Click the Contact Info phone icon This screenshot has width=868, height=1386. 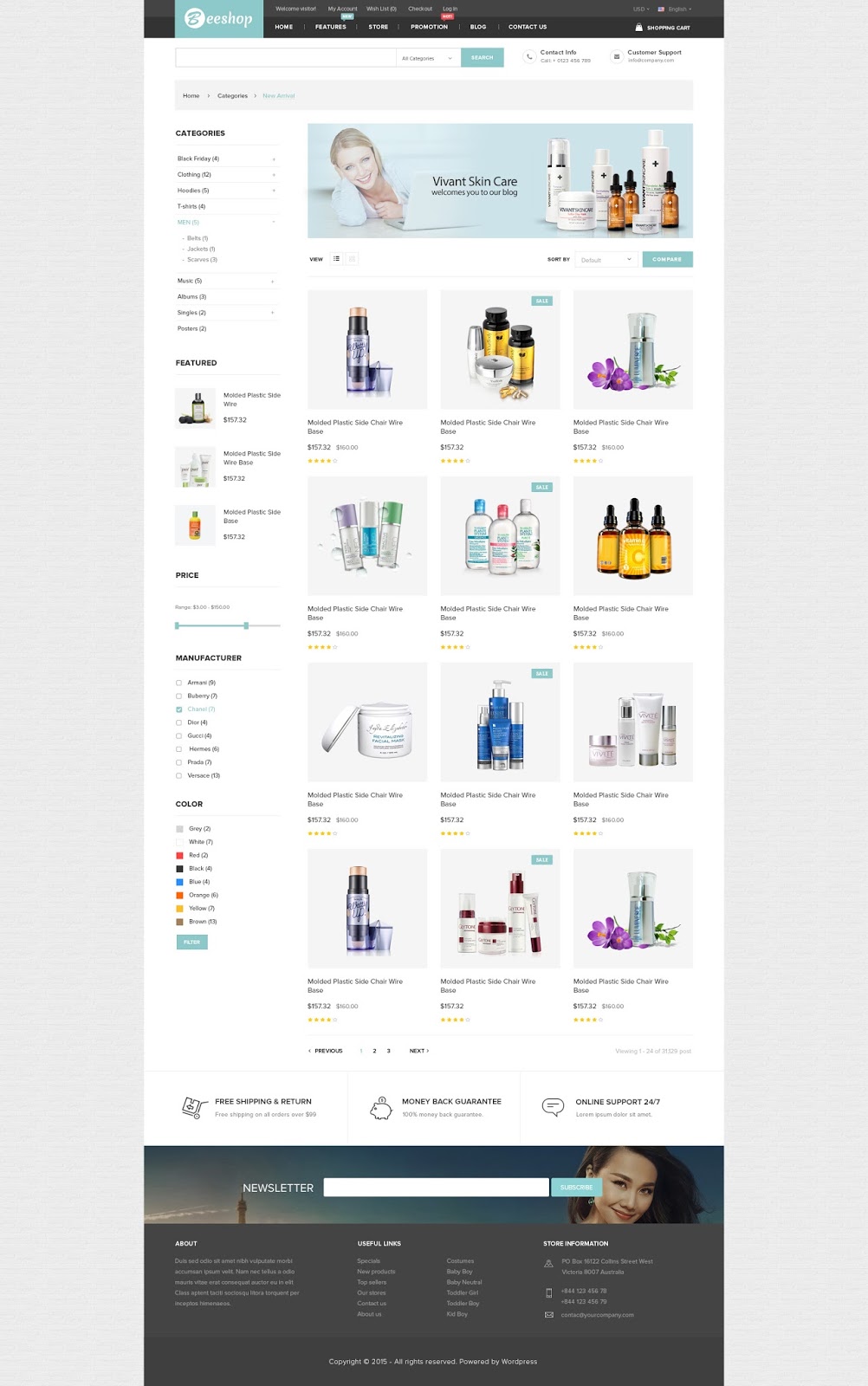click(x=529, y=57)
